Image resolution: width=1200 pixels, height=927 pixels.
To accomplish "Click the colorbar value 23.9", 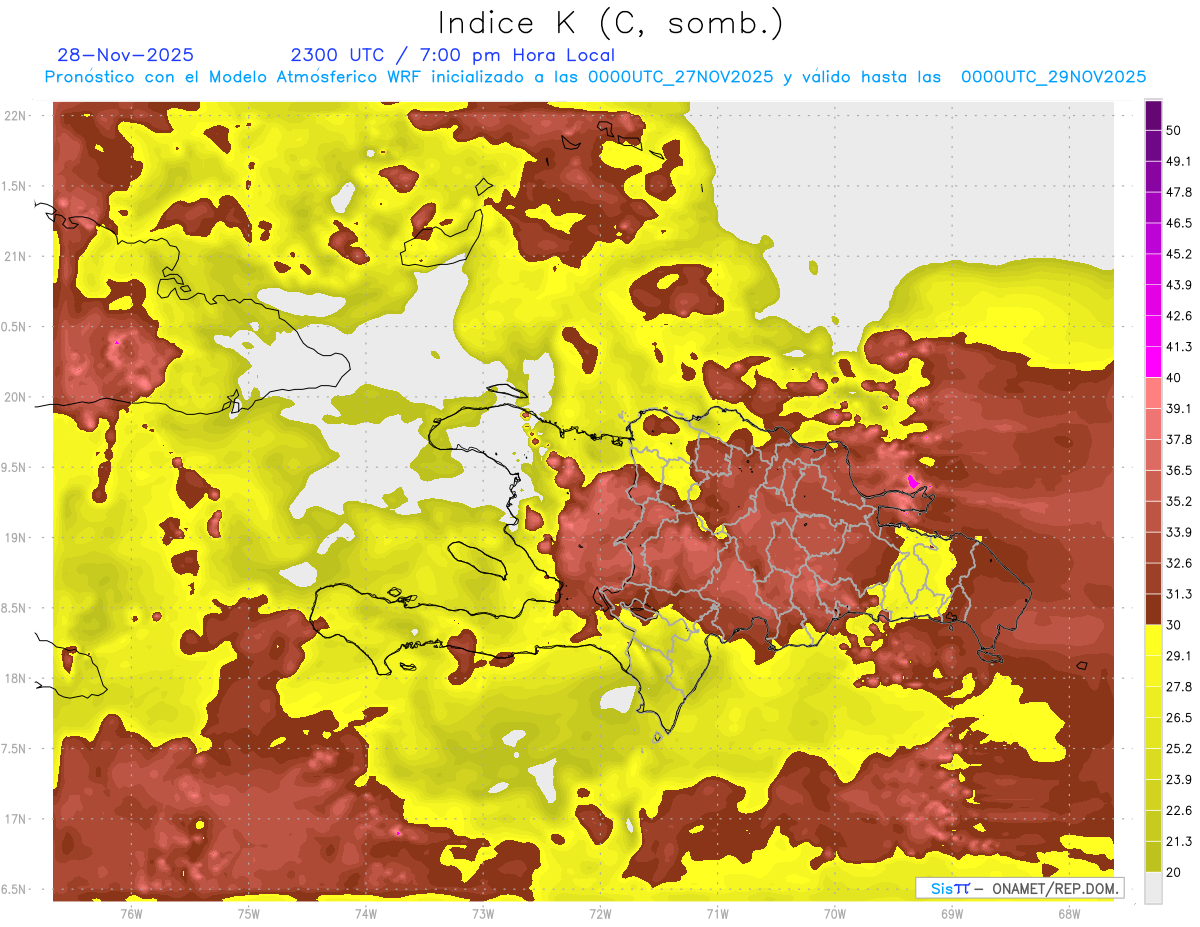I will tap(1179, 780).
